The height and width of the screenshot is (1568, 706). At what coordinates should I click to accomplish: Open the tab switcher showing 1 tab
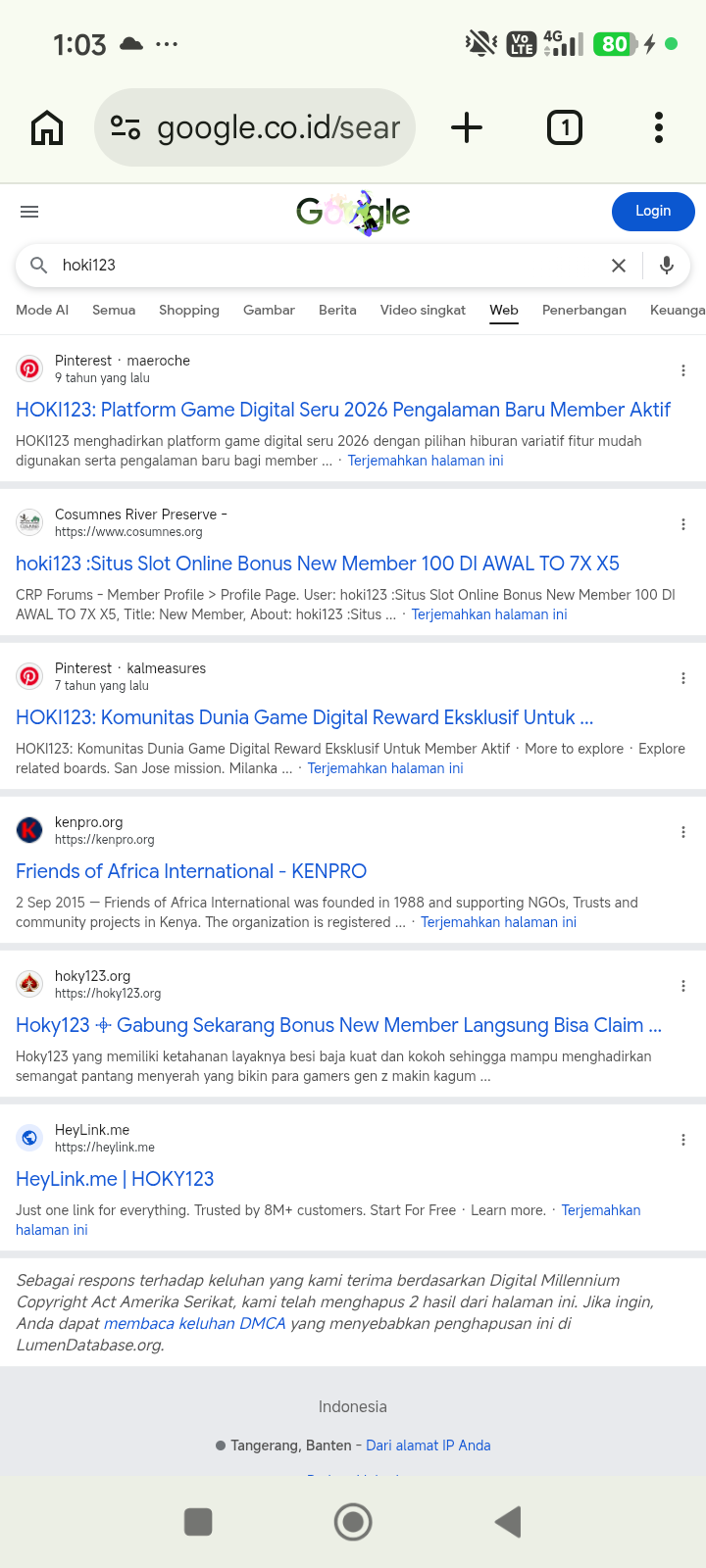[x=565, y=127]
